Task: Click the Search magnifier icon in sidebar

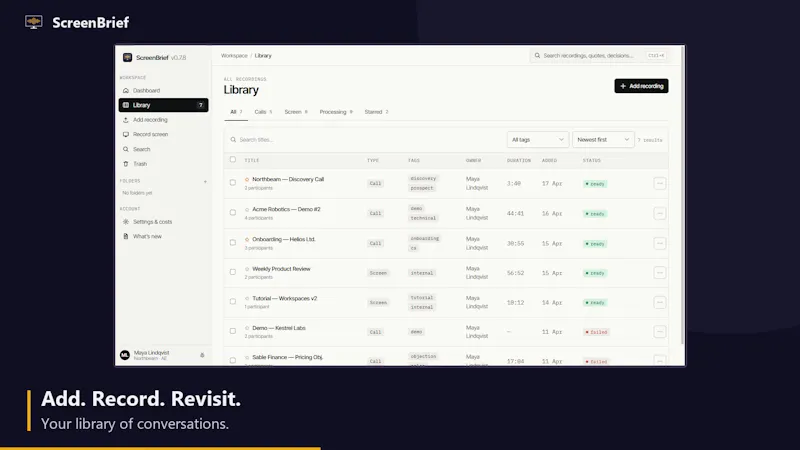Action: [126, 149]
